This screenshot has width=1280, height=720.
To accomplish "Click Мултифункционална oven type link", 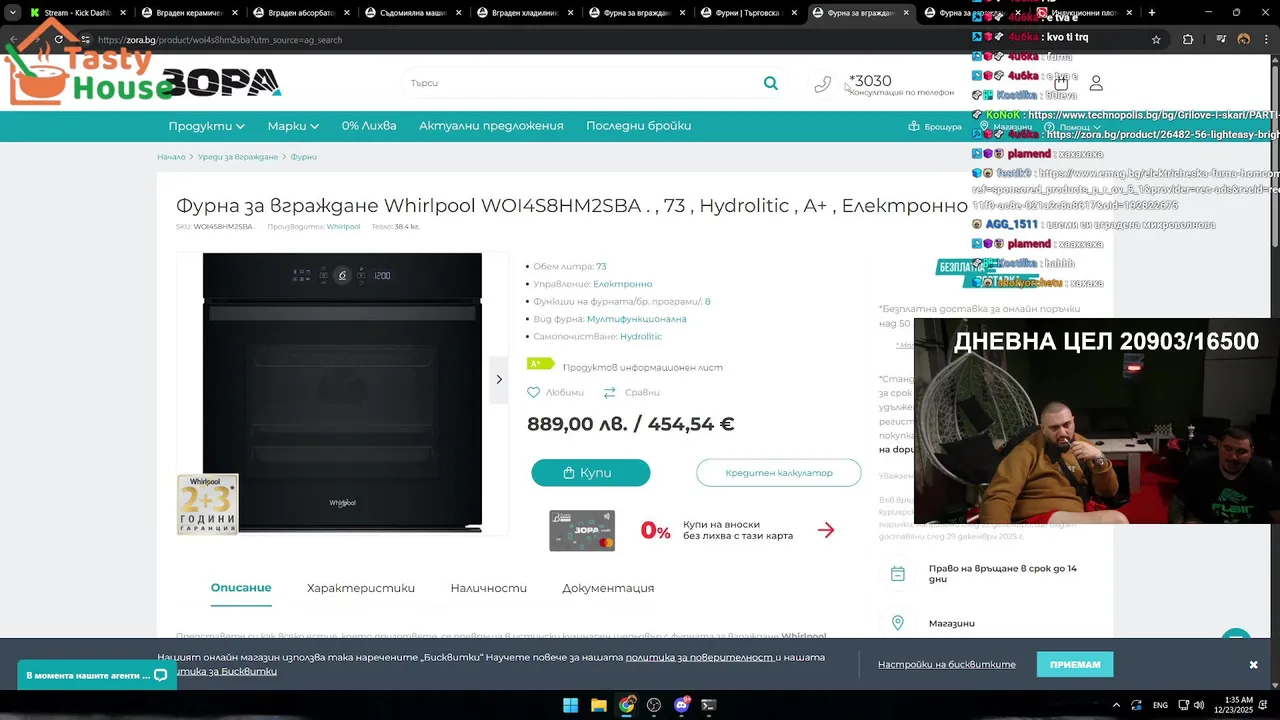I will click(637, 319).
